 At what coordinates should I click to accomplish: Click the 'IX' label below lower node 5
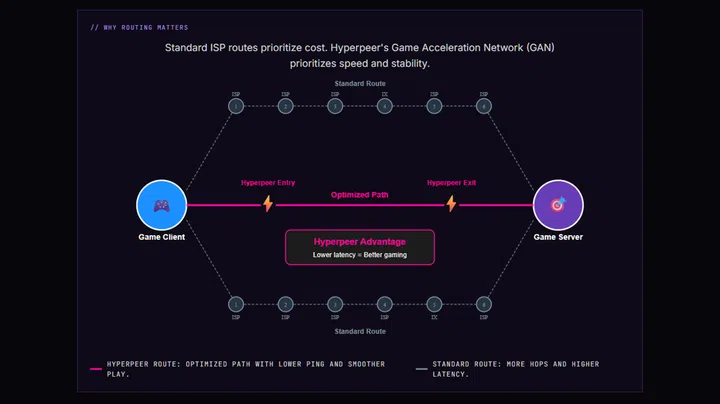click(434, 317)
